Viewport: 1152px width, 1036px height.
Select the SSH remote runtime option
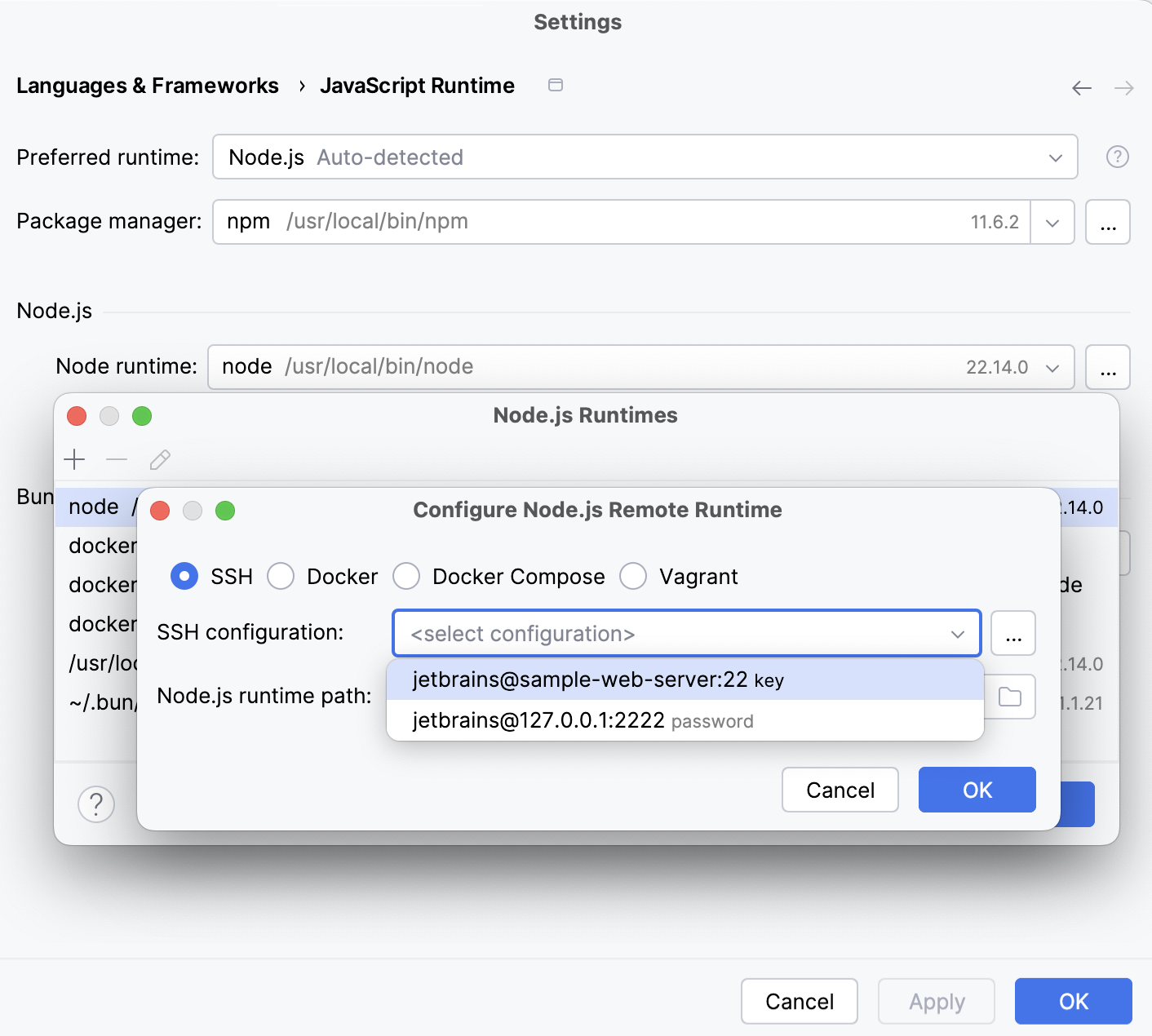(x=184, y=576)
